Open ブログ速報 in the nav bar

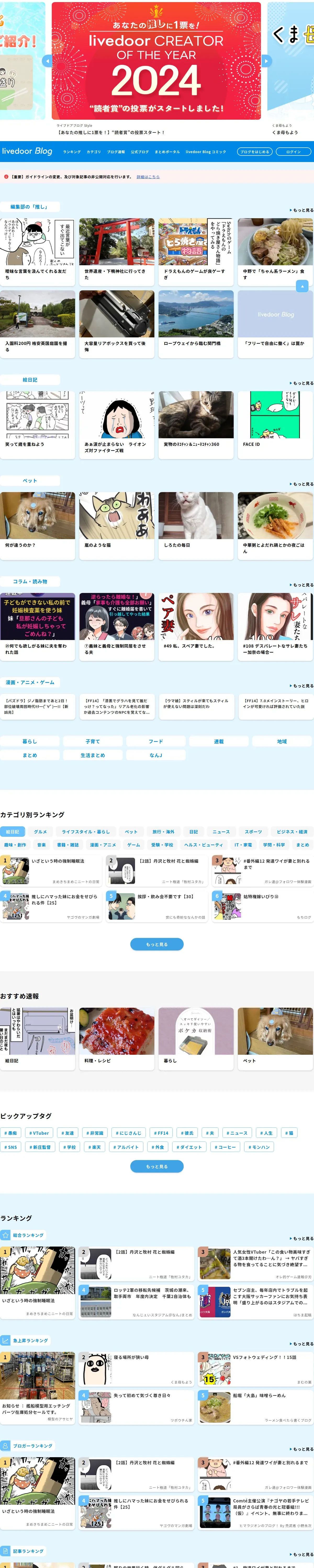(116, 152)
